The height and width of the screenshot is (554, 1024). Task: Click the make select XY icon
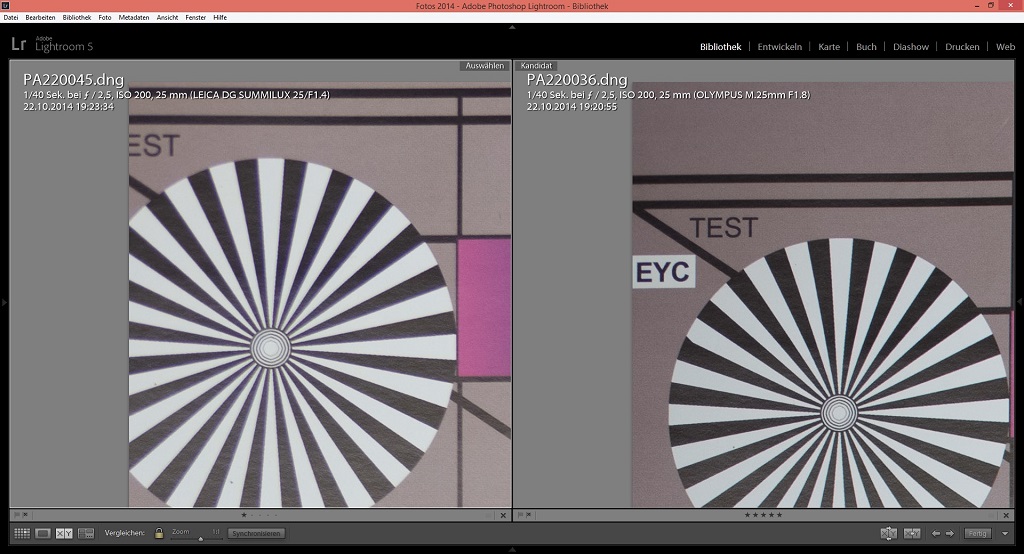(911, 534)
